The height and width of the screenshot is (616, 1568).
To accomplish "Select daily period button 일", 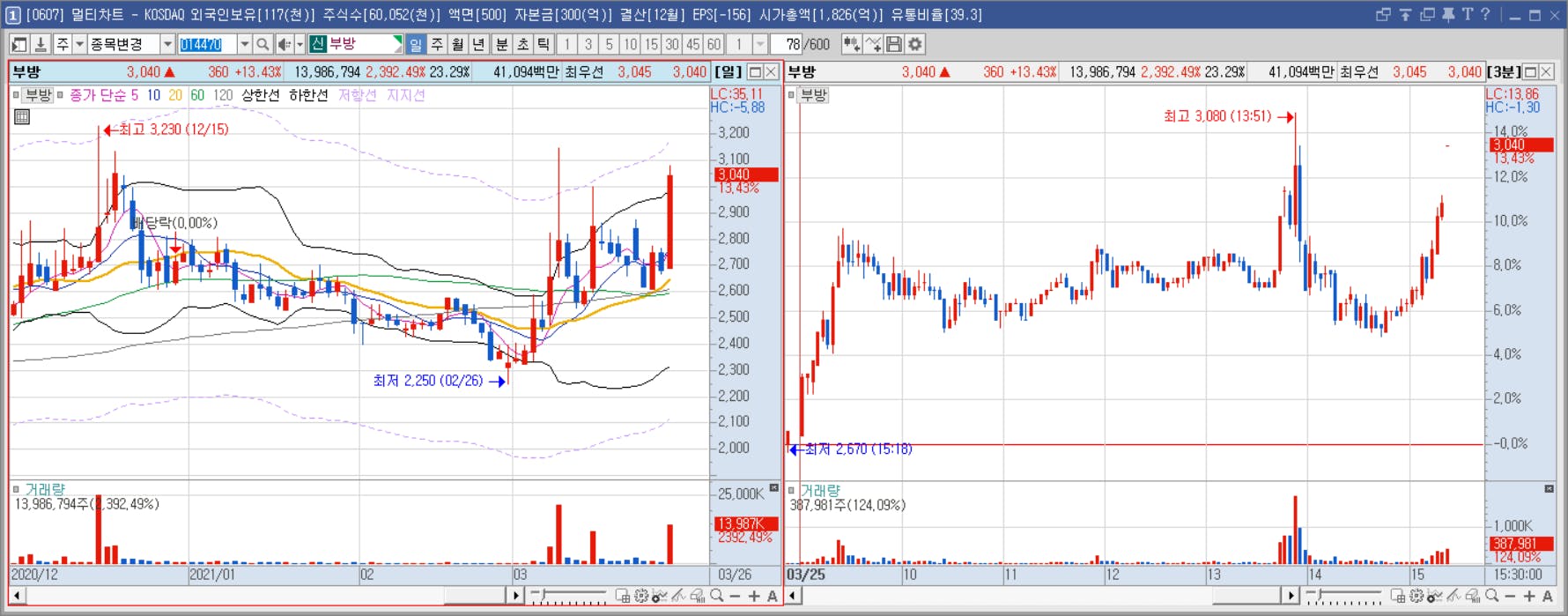I will pyautogui.click(x=416, y=44).
